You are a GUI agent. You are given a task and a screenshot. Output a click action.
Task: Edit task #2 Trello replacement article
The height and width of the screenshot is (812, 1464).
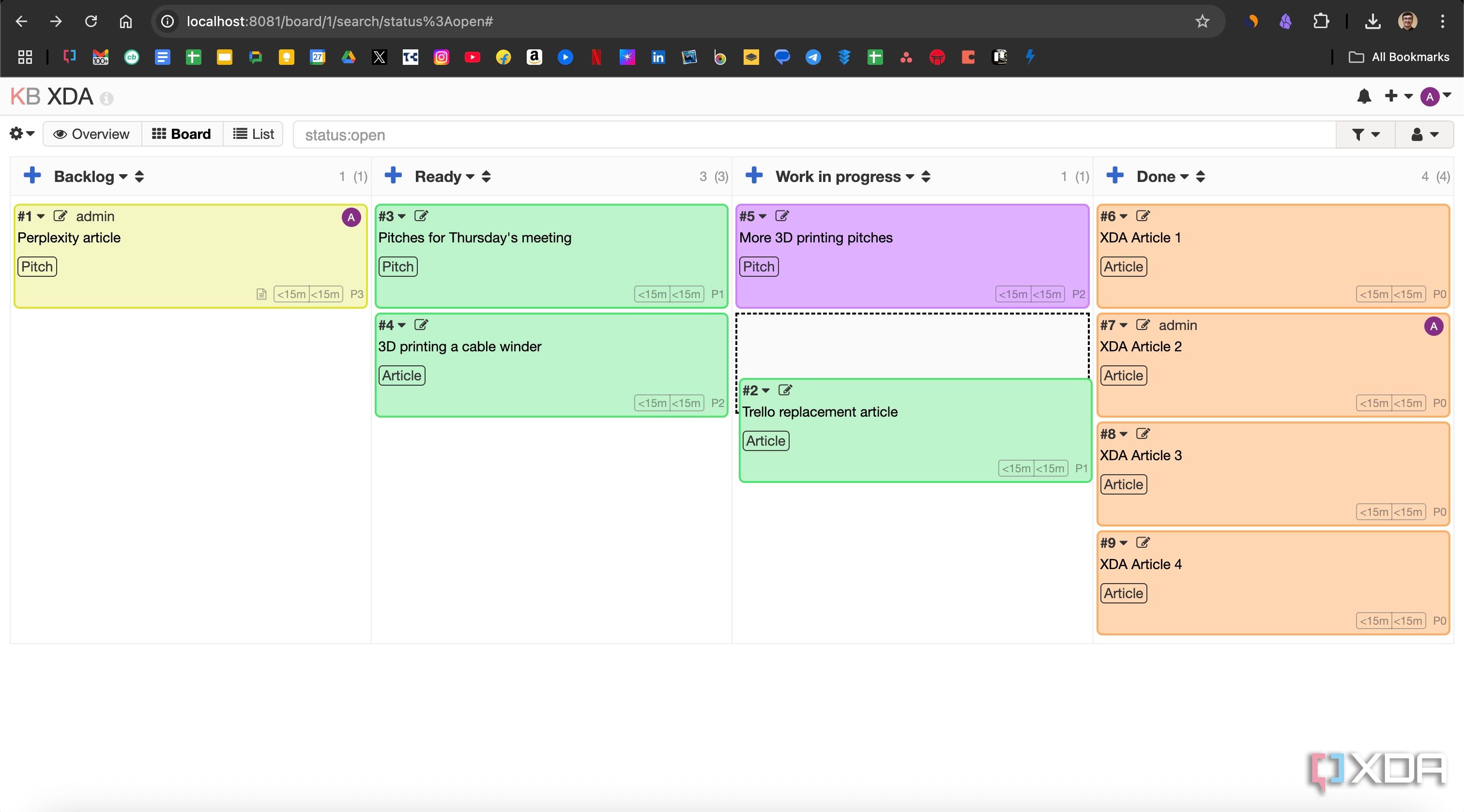point(785,391)
